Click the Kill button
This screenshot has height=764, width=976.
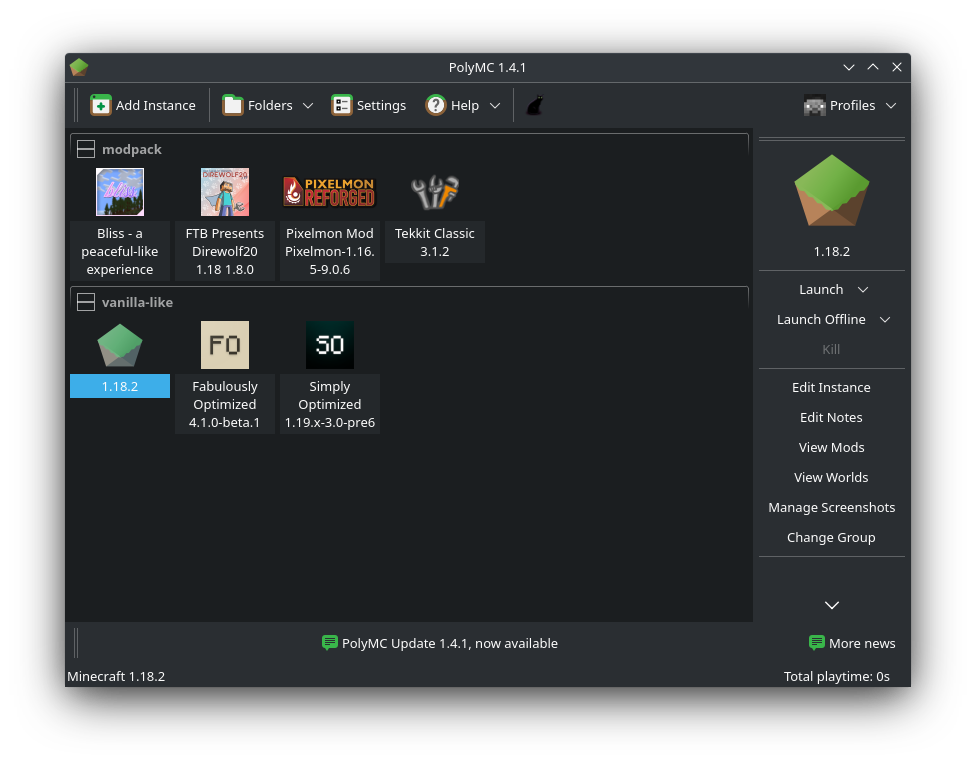[x=831, y=349]
